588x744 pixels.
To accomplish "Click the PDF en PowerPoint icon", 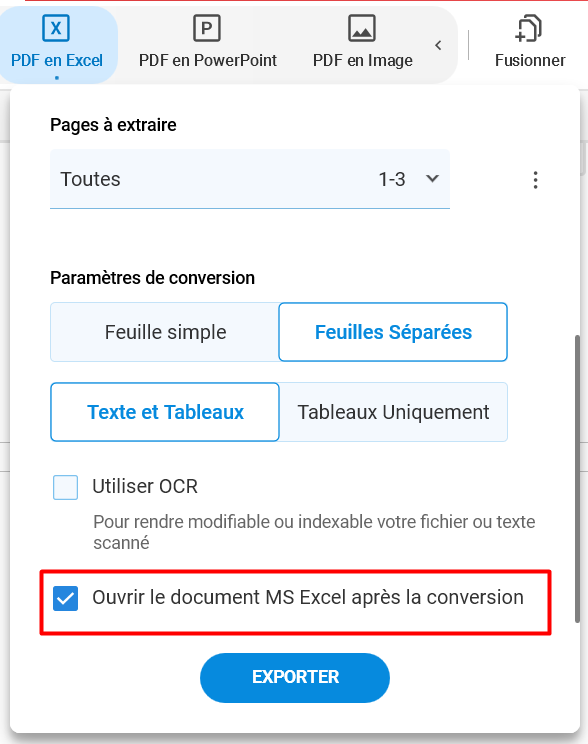I will pyautogui.click(x=207, y=28).
